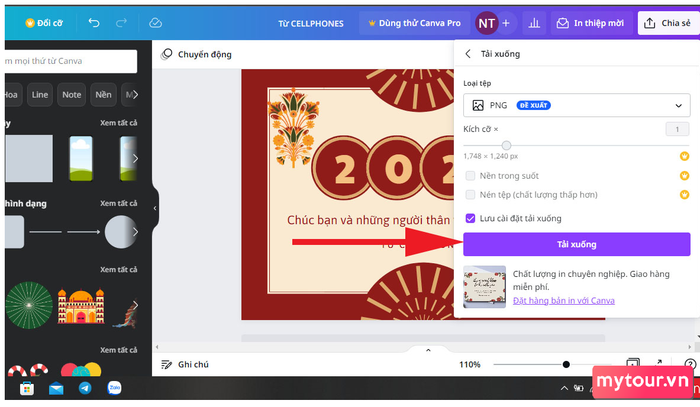Click the undo arrow icon
Screen dimensions: 700x407
pos(94,23)
